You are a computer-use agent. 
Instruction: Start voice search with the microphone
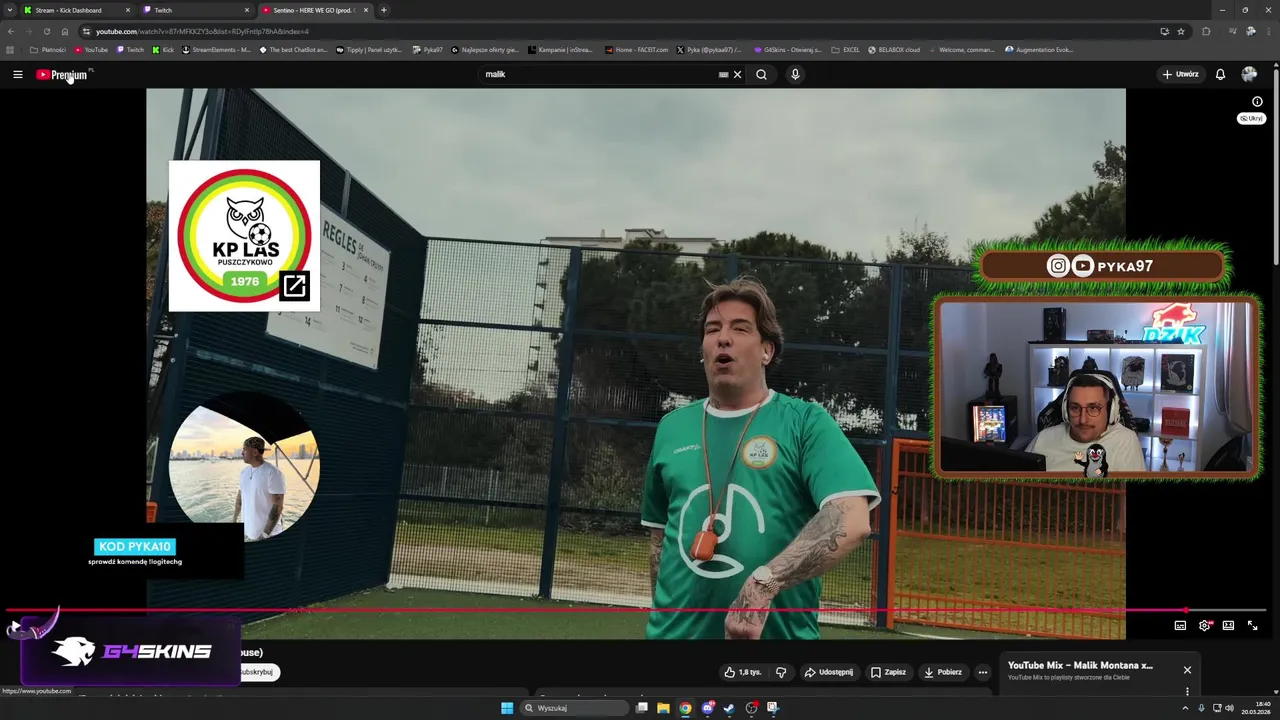795,74
